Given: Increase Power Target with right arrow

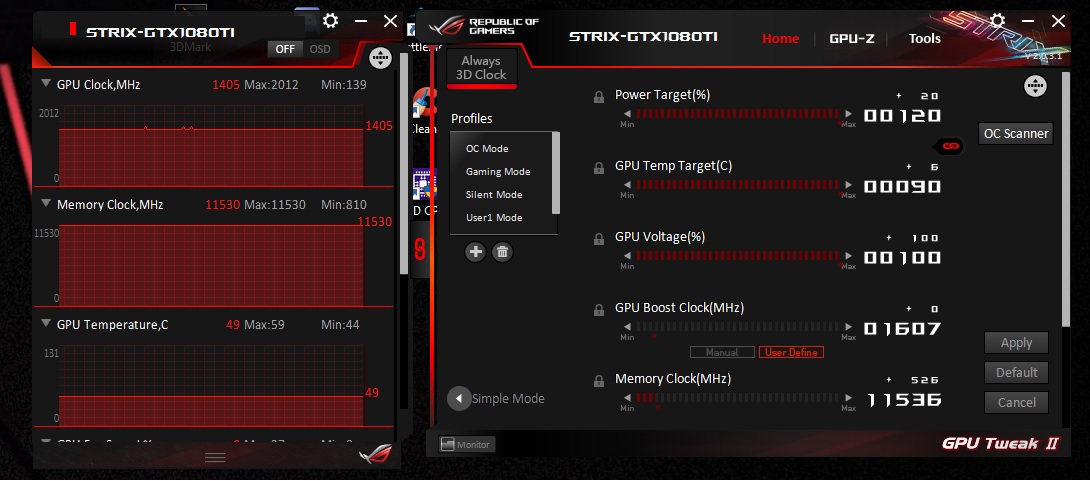Looking at the screenshot, I should [848, 114].
